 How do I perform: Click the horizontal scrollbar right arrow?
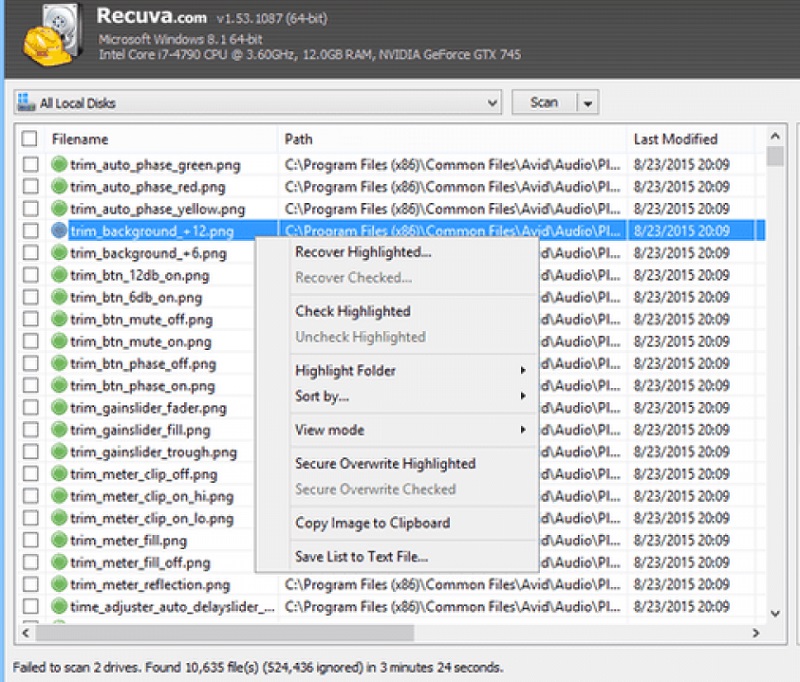point(756,633)
